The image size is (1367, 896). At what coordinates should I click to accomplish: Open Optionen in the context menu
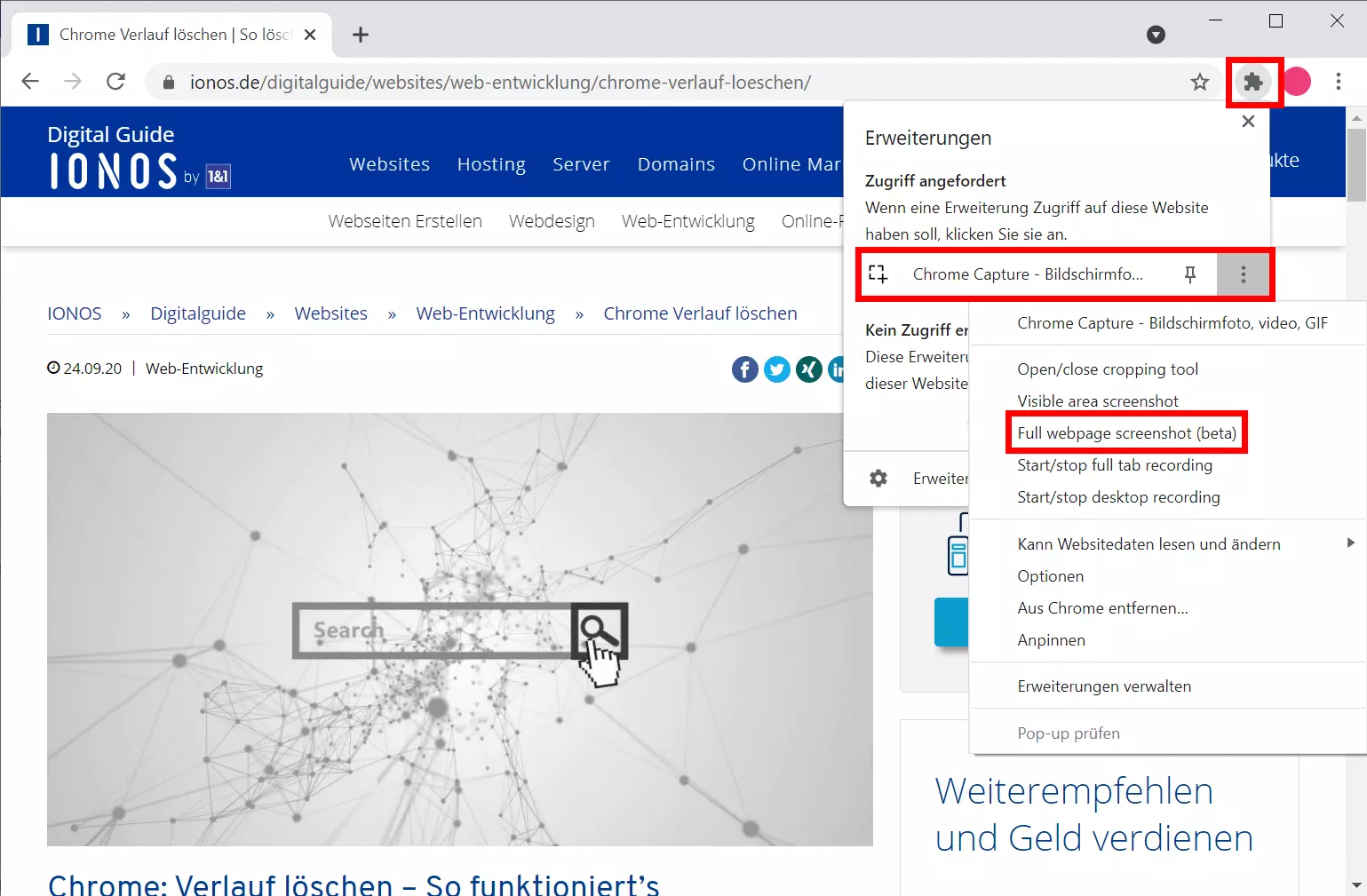pyautogui.click(x=1051, y=576)
